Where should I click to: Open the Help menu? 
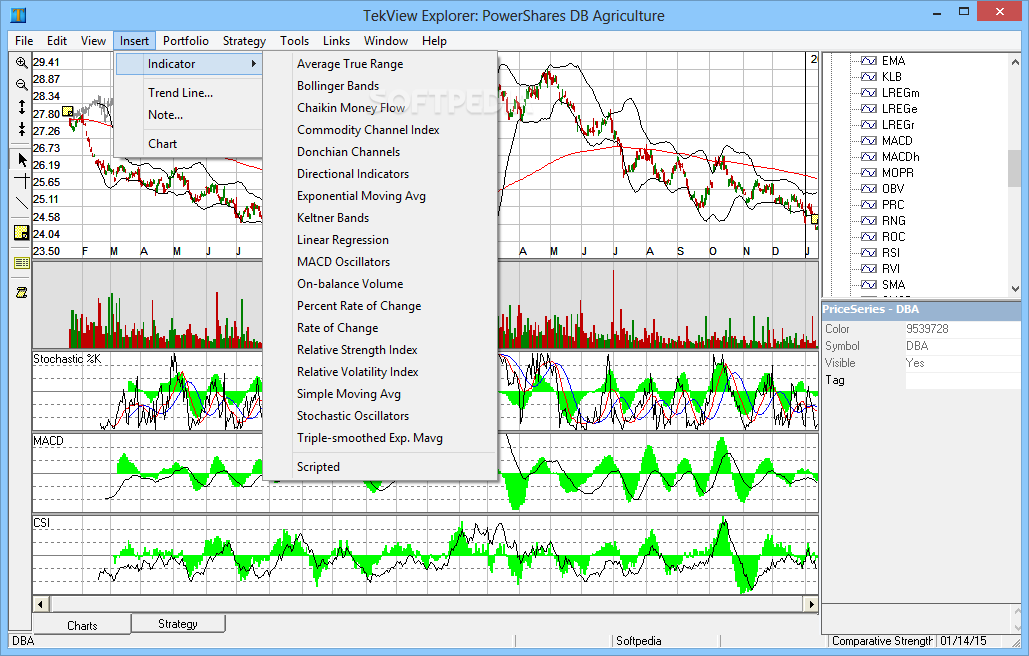coord(434,41)
